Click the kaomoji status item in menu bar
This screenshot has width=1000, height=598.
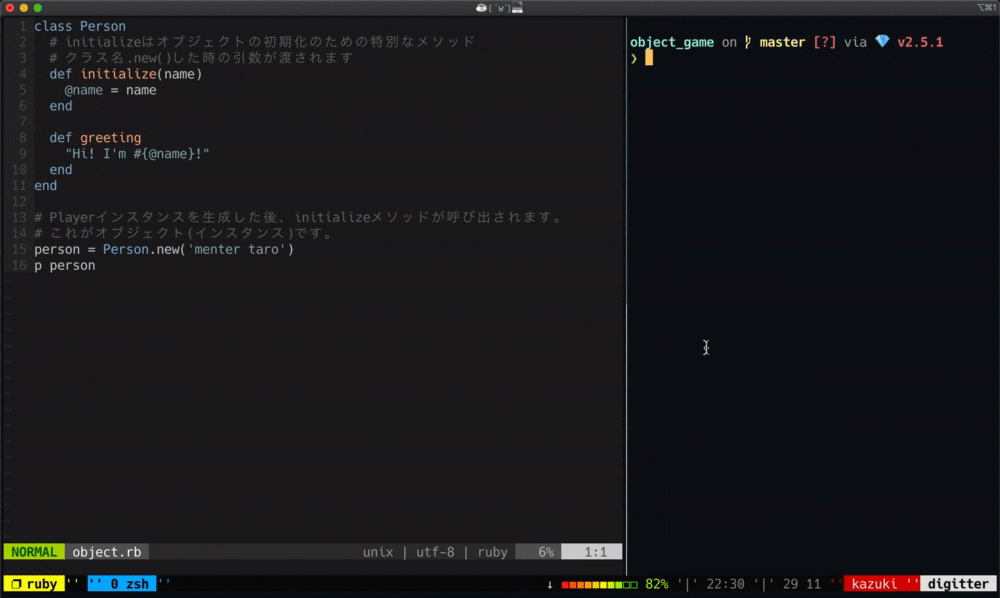coord(499,7)
